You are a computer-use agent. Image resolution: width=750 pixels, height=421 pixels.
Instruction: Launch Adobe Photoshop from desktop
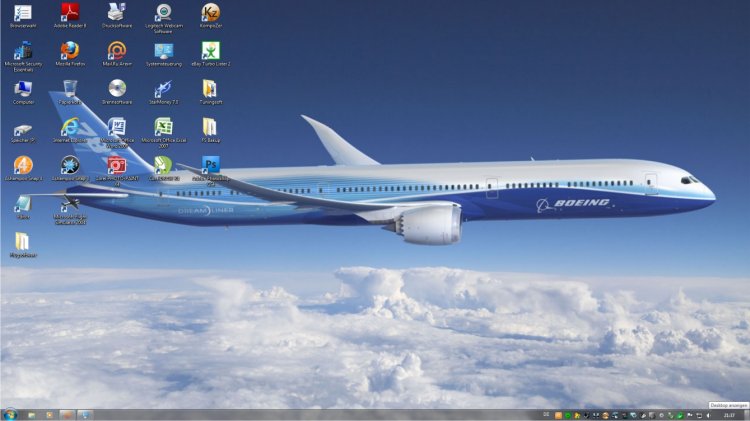[x=210, y=171]
